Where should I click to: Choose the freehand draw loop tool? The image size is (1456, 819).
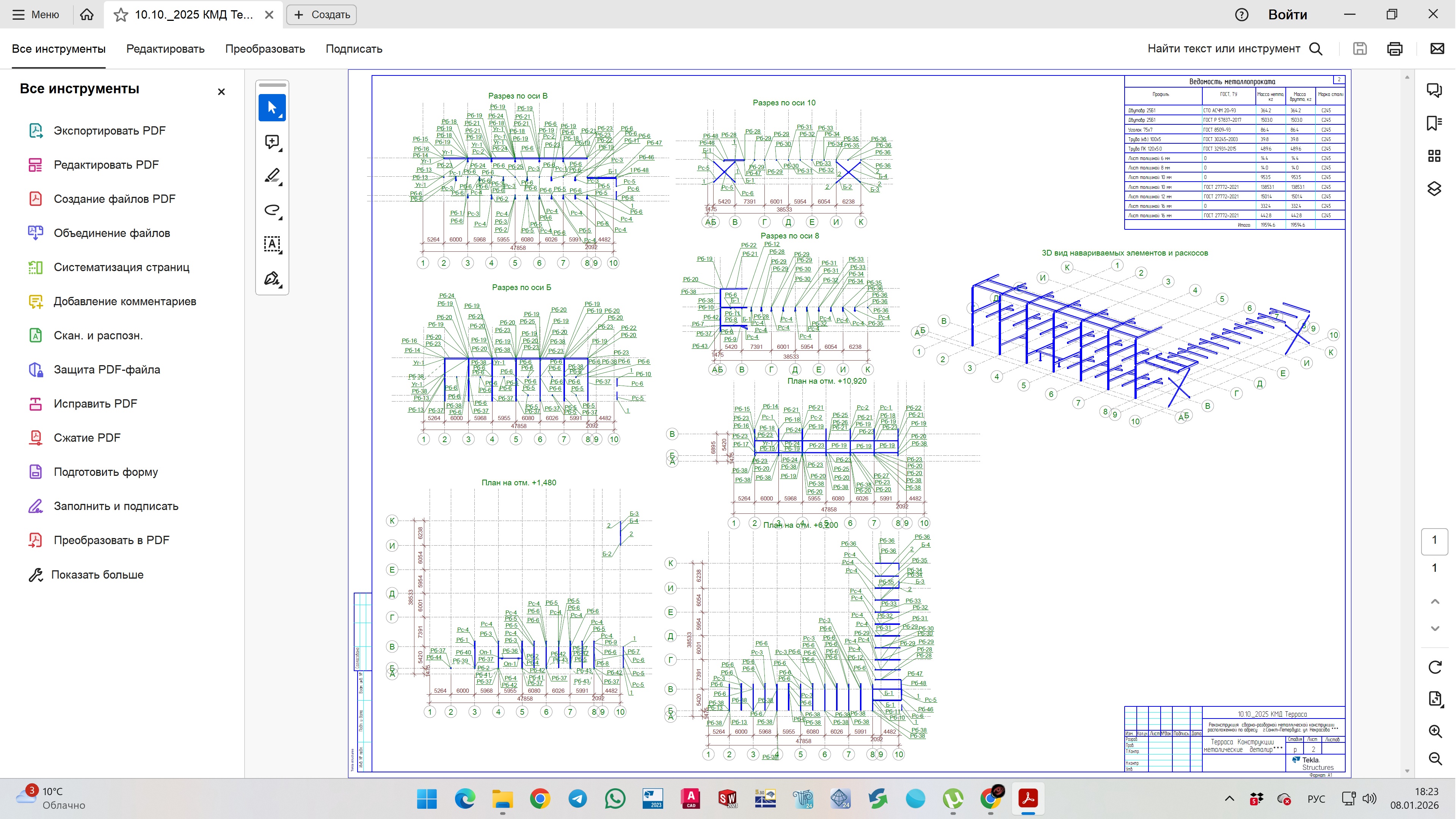(x=272, y=210)
